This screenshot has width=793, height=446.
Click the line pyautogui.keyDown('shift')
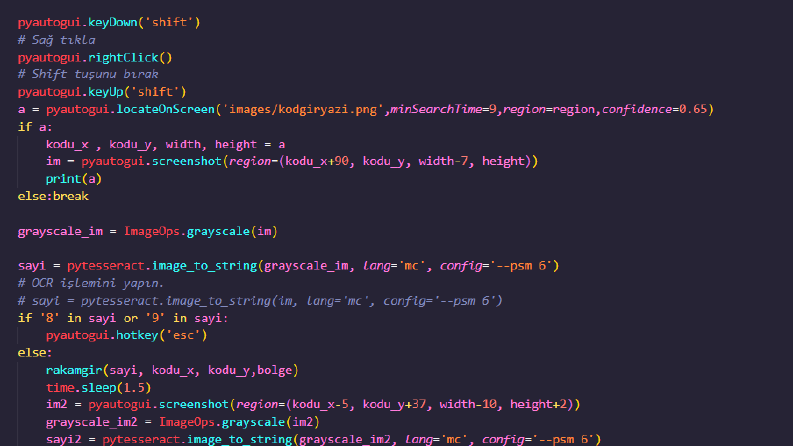109,22
